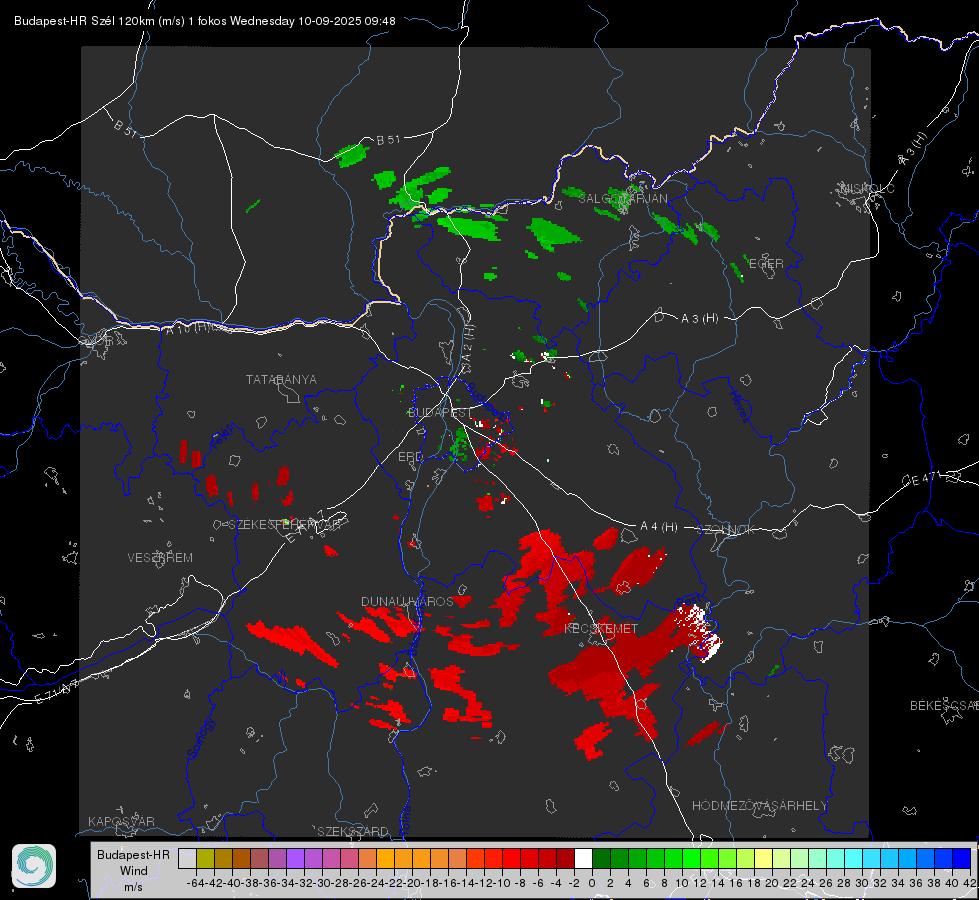The width and height of the screenshot is (979, 900).
Task: Click the VESZPREM city label
Action: pos(160,557)
